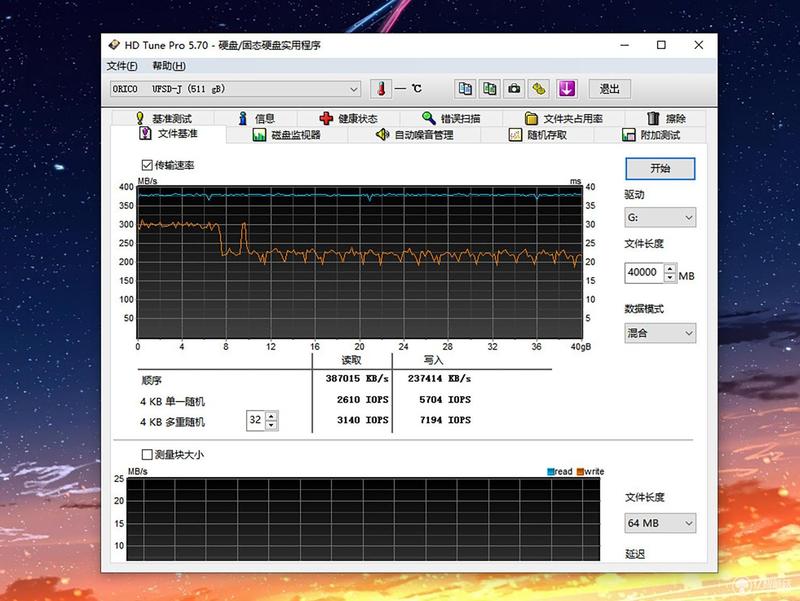The image size is (800, 601).
Task: Click the 7194 IOPS write value
Action: pyautogui.click(x=445, y=420)
